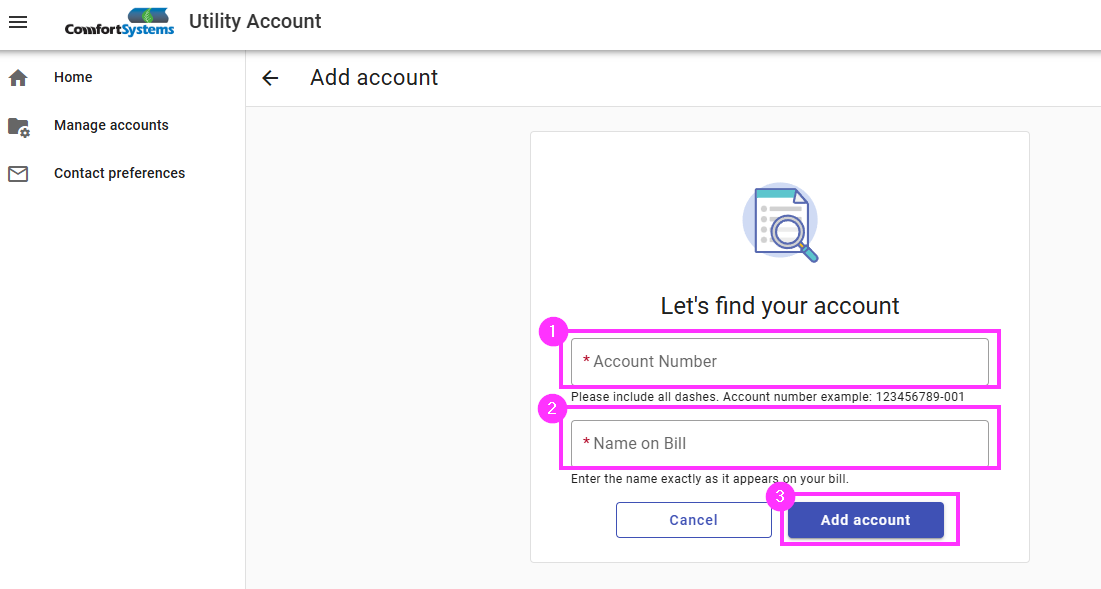Click the ComfortSystems logo
Image resolution: width=1101 pixels, height=589 pixels.
(117, 21)
